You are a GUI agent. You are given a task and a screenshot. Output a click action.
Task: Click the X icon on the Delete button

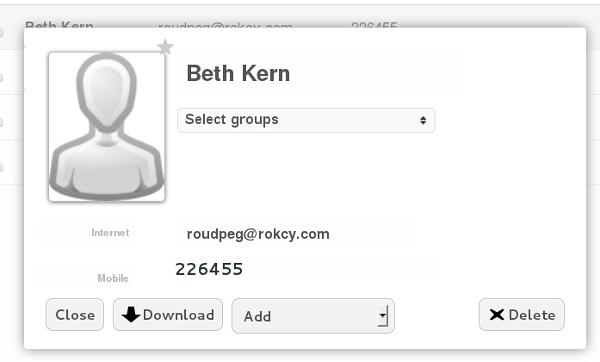(497, 315)
